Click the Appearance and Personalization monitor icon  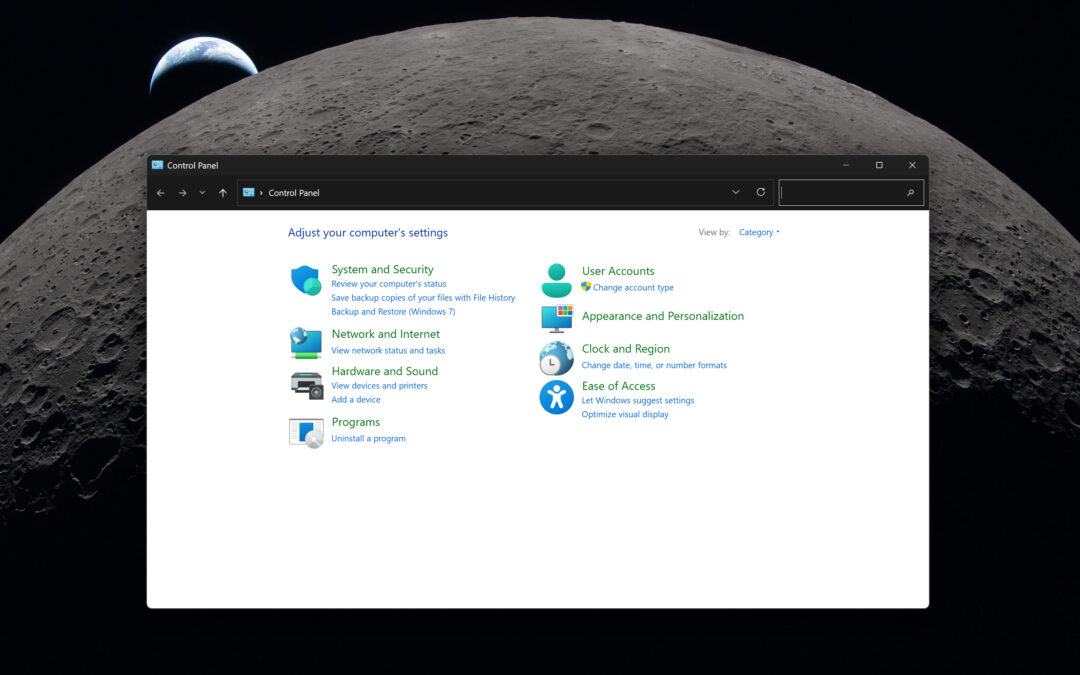pos(557,317)
